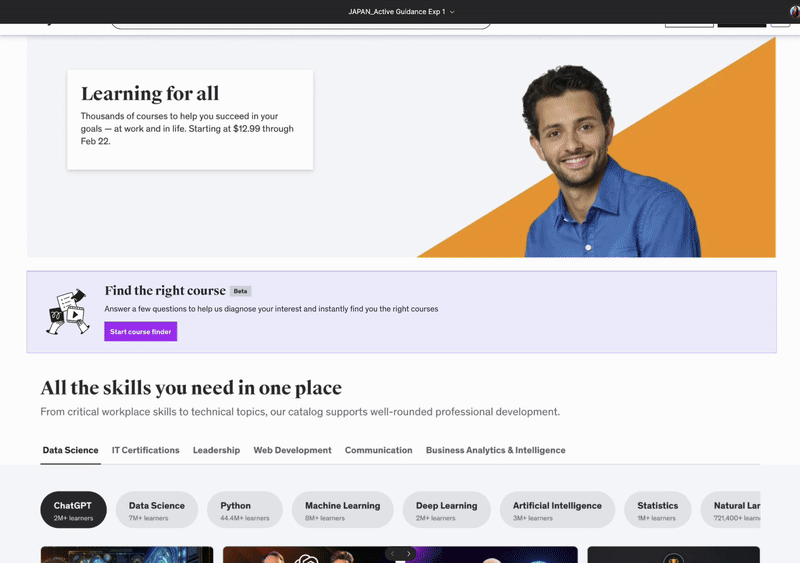Open the JAPAN_Active Guidance Exp 1 dropdown

point(401,11)
